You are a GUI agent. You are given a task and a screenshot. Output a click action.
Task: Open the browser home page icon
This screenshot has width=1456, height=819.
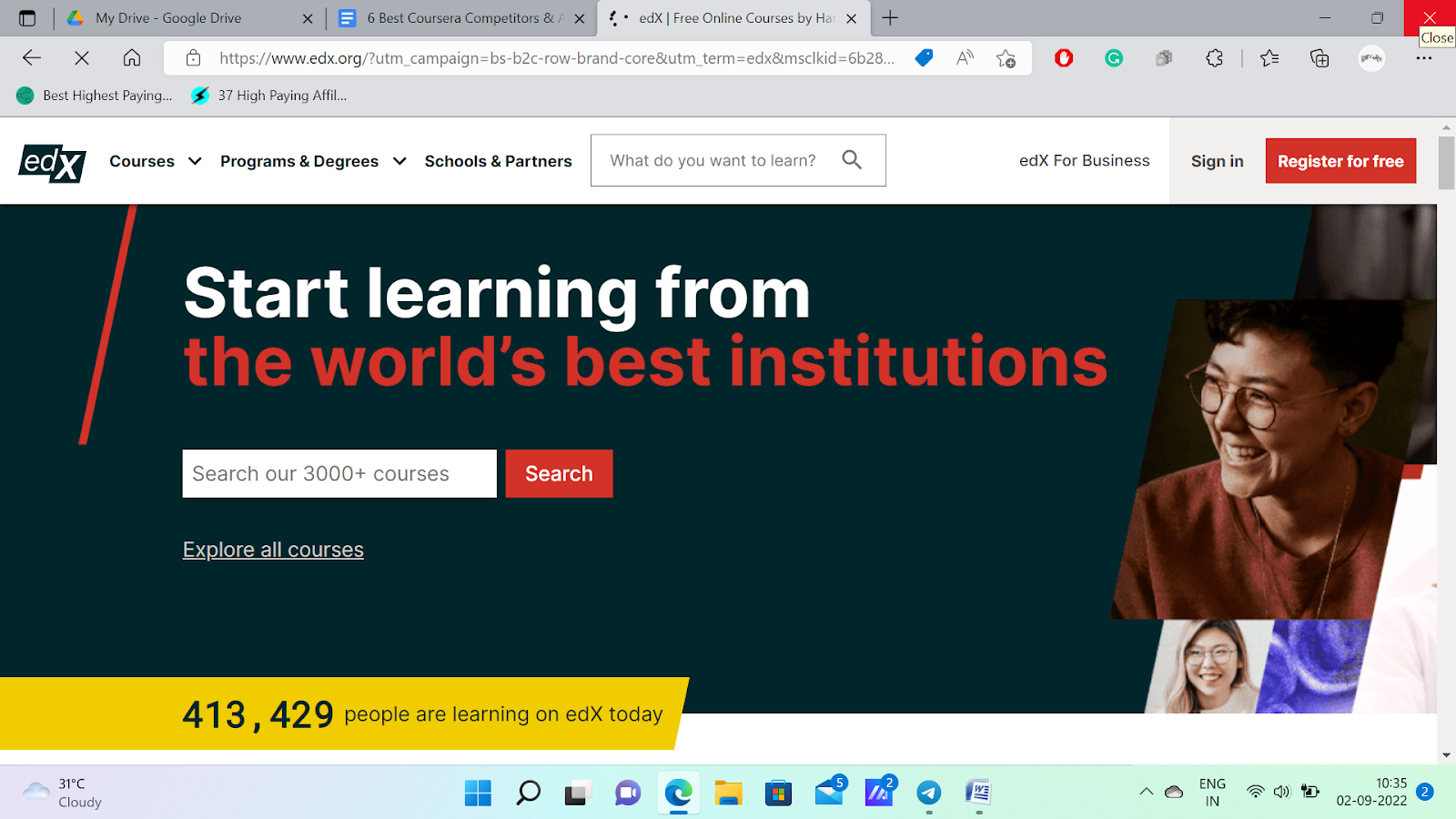click(132, 58)
